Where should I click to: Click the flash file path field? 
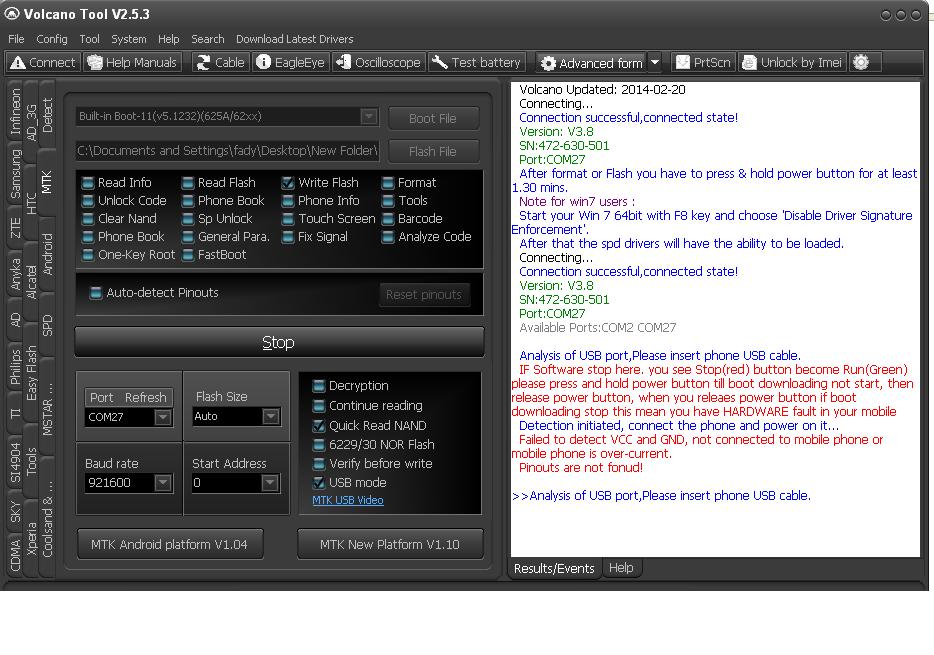(x=228, y=151)
